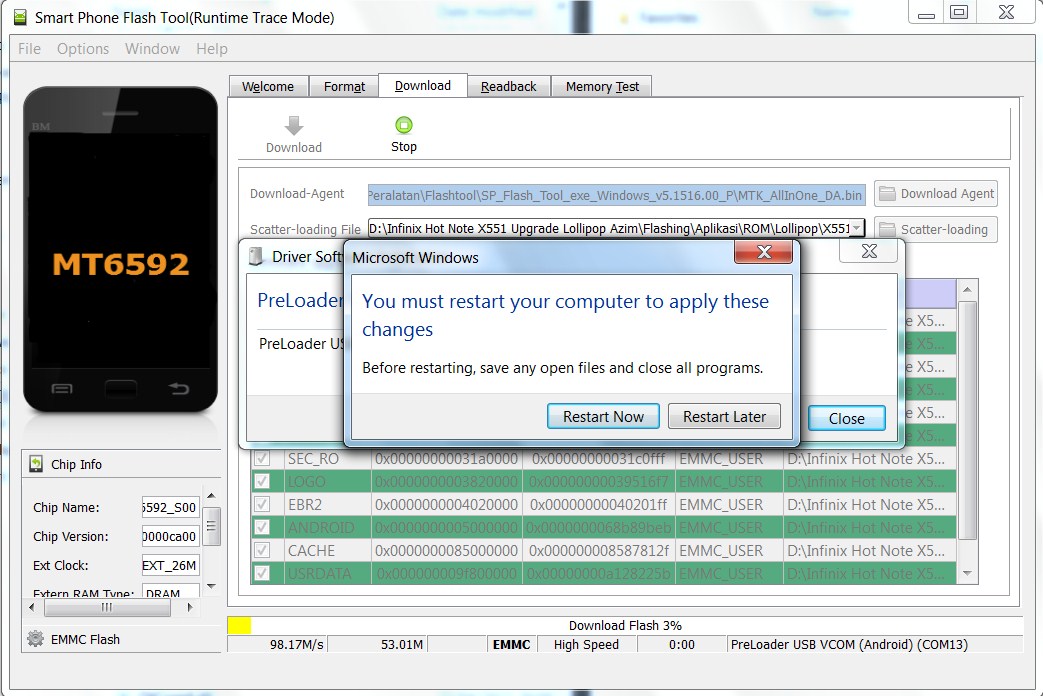This screenshot has width=1043, height=696.
Task: Click the SEC_RO partition name
Action: click(313, 458)
